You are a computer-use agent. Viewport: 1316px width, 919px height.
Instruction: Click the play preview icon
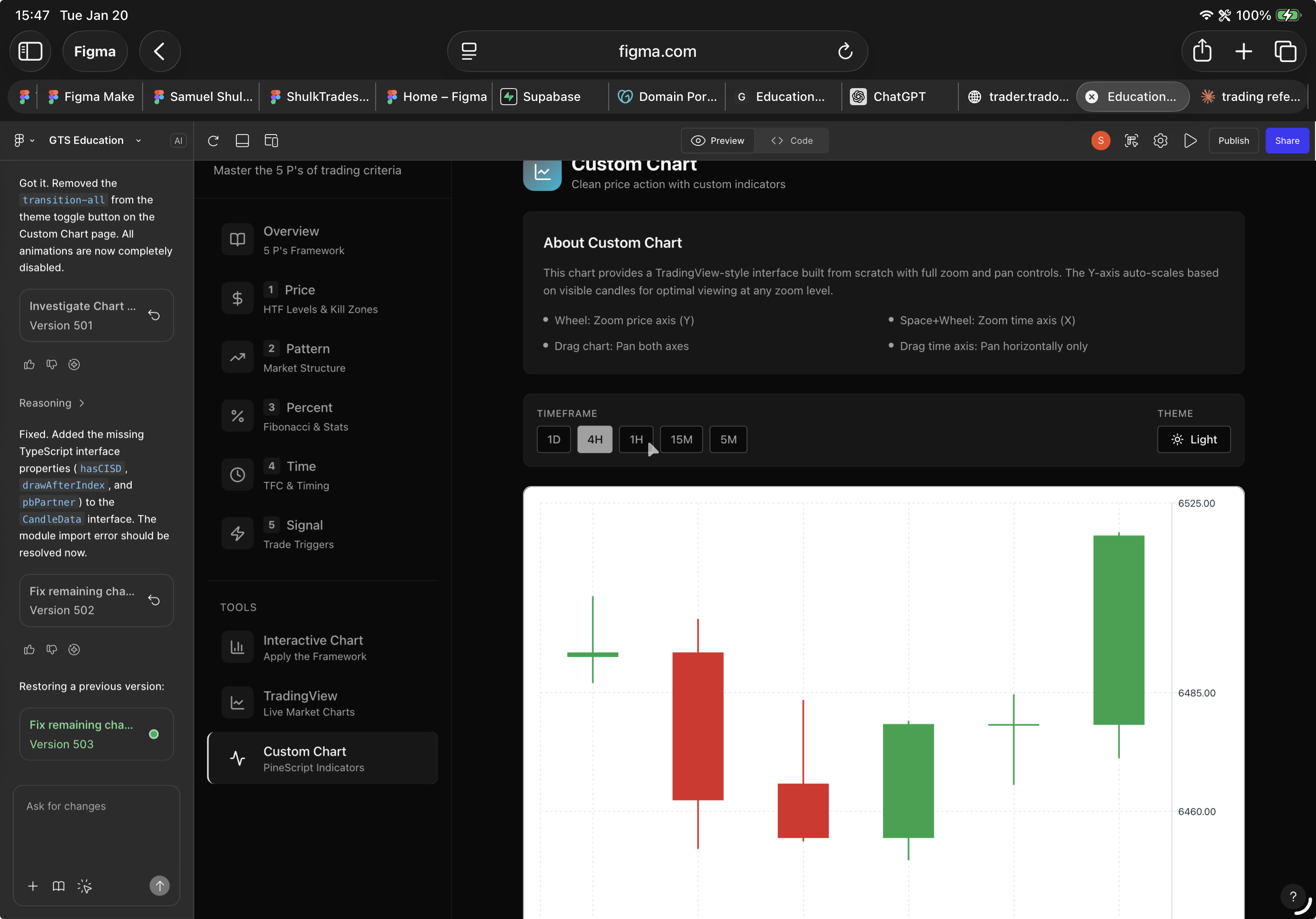[1190, 141]
